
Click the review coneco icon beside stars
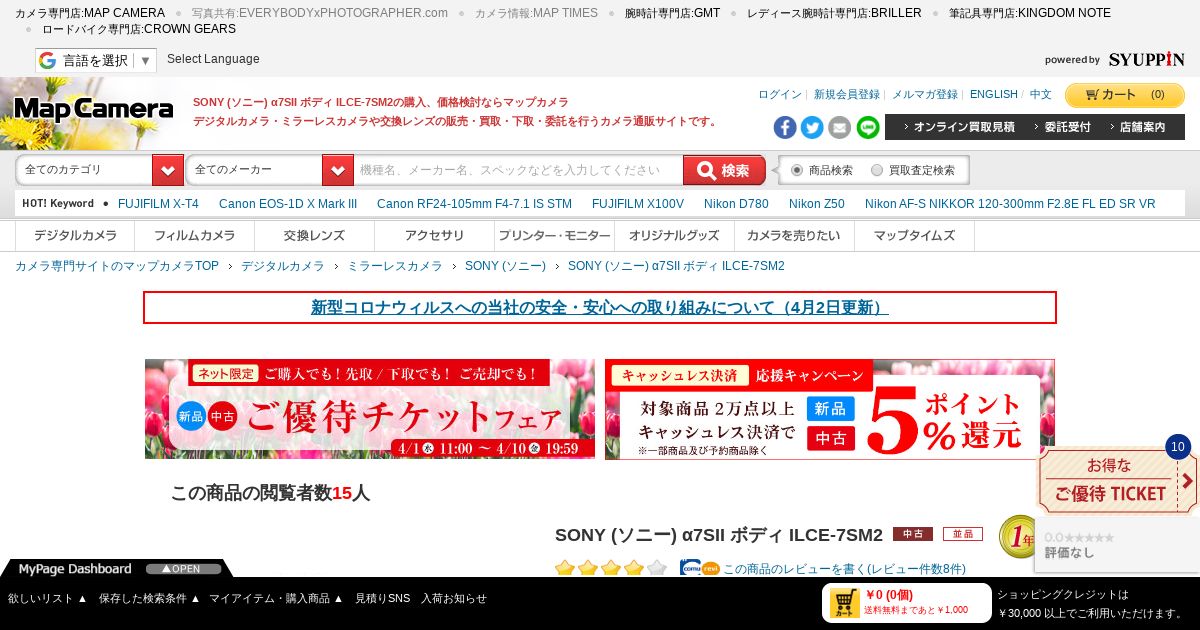(699, 568)
